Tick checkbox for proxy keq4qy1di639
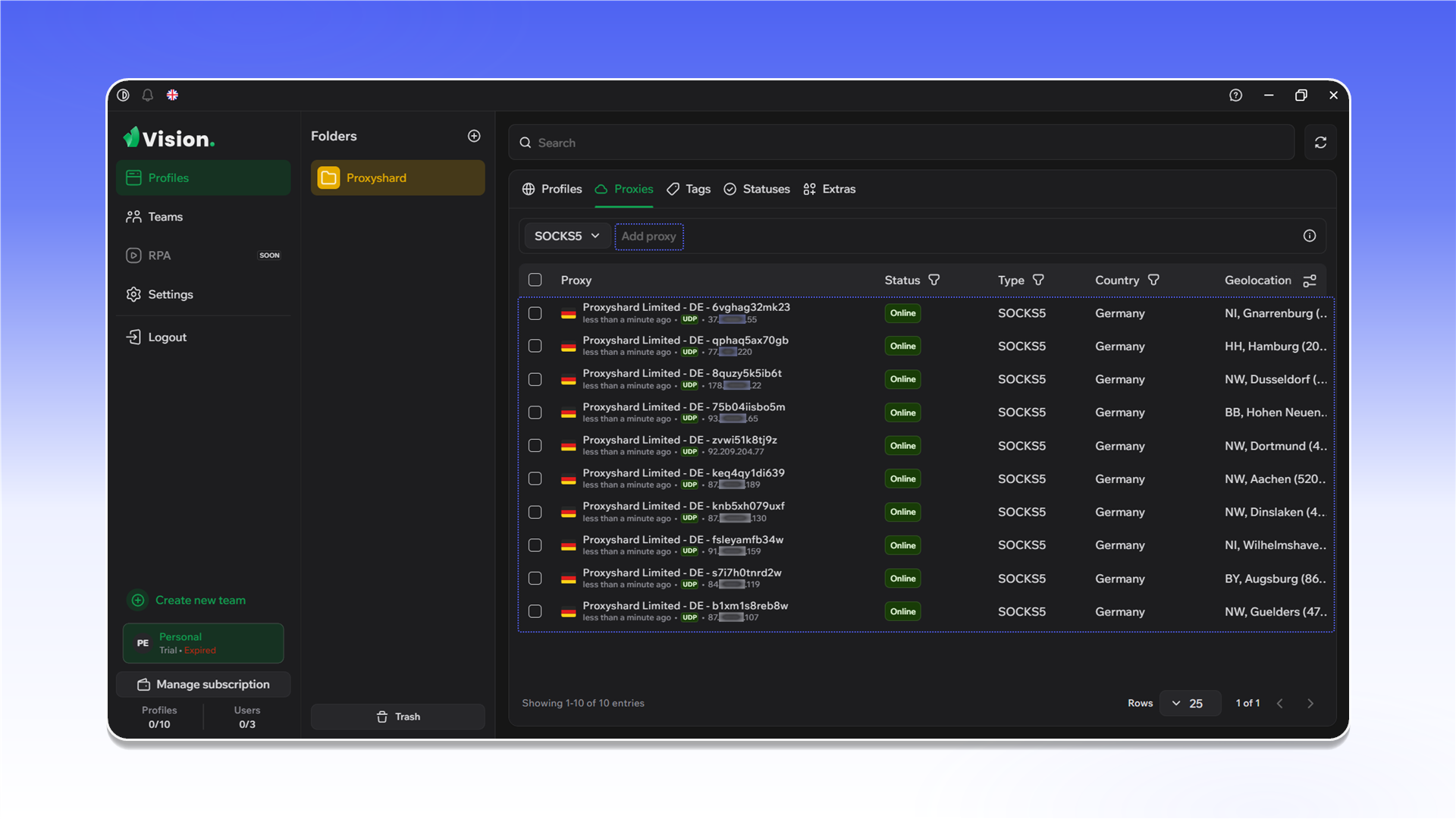This screenshot has height=819, width=1456. click(x=535, y=479)
